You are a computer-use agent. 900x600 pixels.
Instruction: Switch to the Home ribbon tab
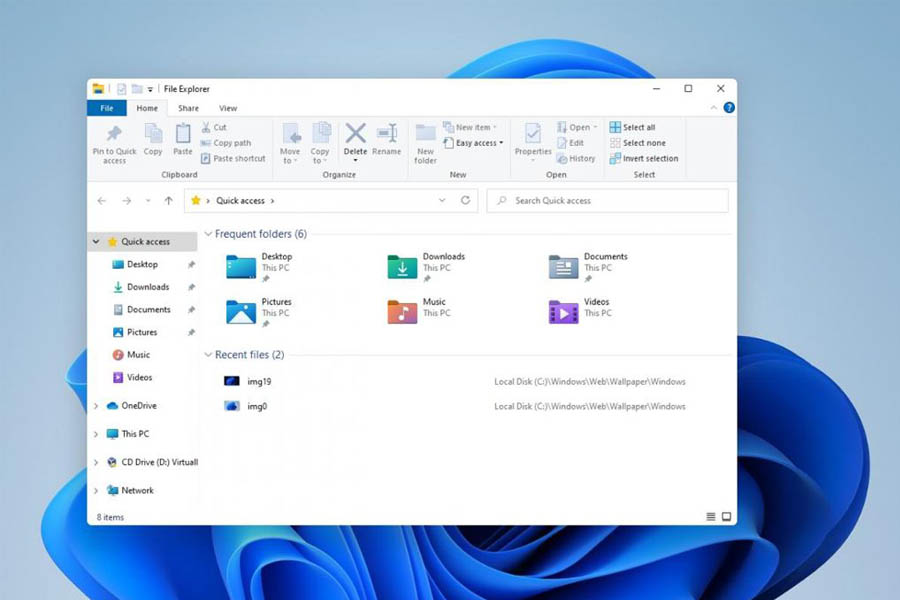click(147, 108)
